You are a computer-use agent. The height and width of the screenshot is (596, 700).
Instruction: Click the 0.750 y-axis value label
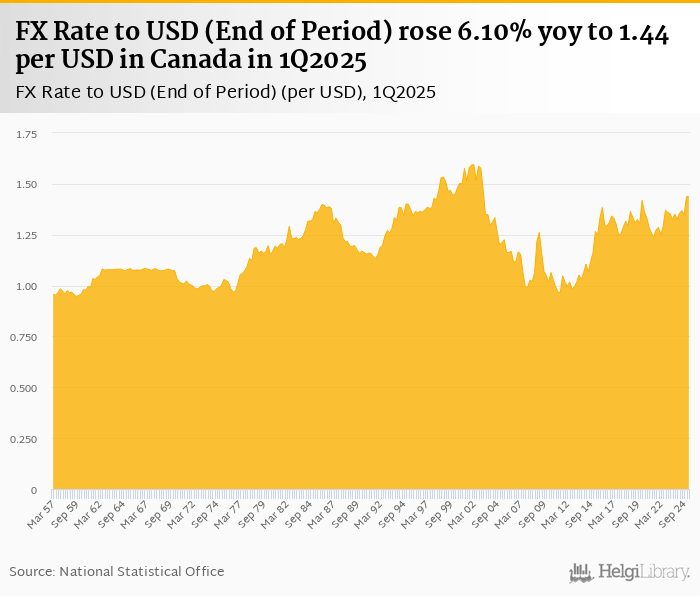(24, 338)
